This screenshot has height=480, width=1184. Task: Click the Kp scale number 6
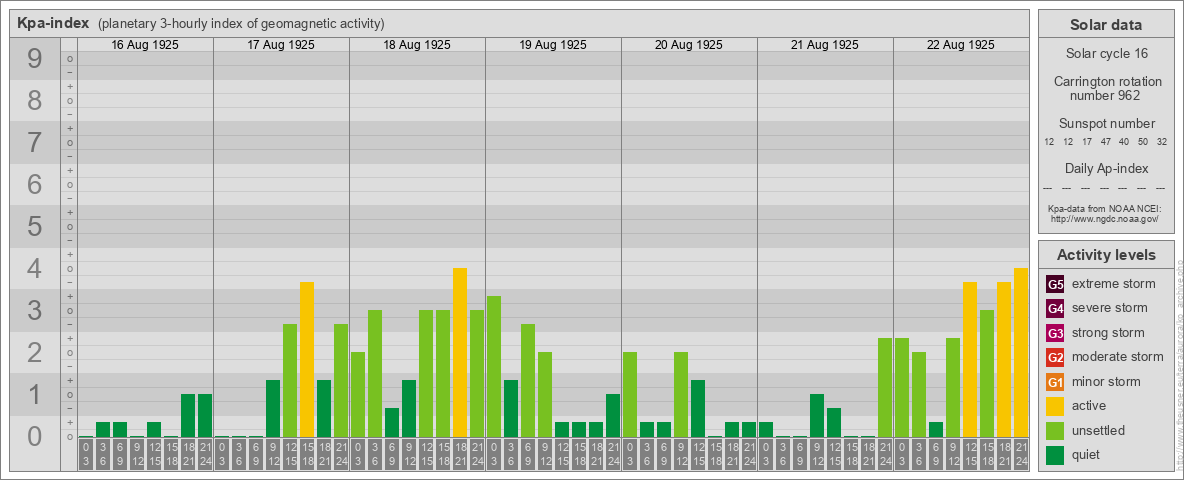34,184
